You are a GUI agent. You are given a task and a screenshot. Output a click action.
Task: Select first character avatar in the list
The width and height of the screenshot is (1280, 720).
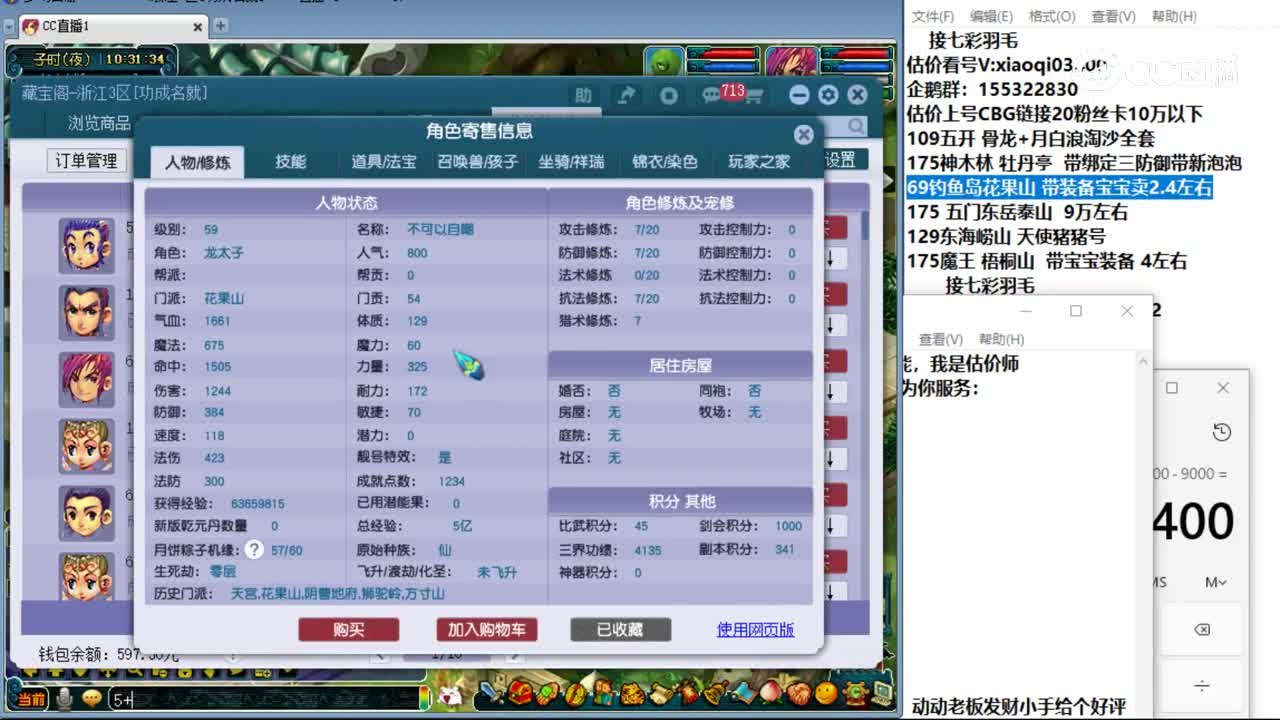tap(86, 246)
